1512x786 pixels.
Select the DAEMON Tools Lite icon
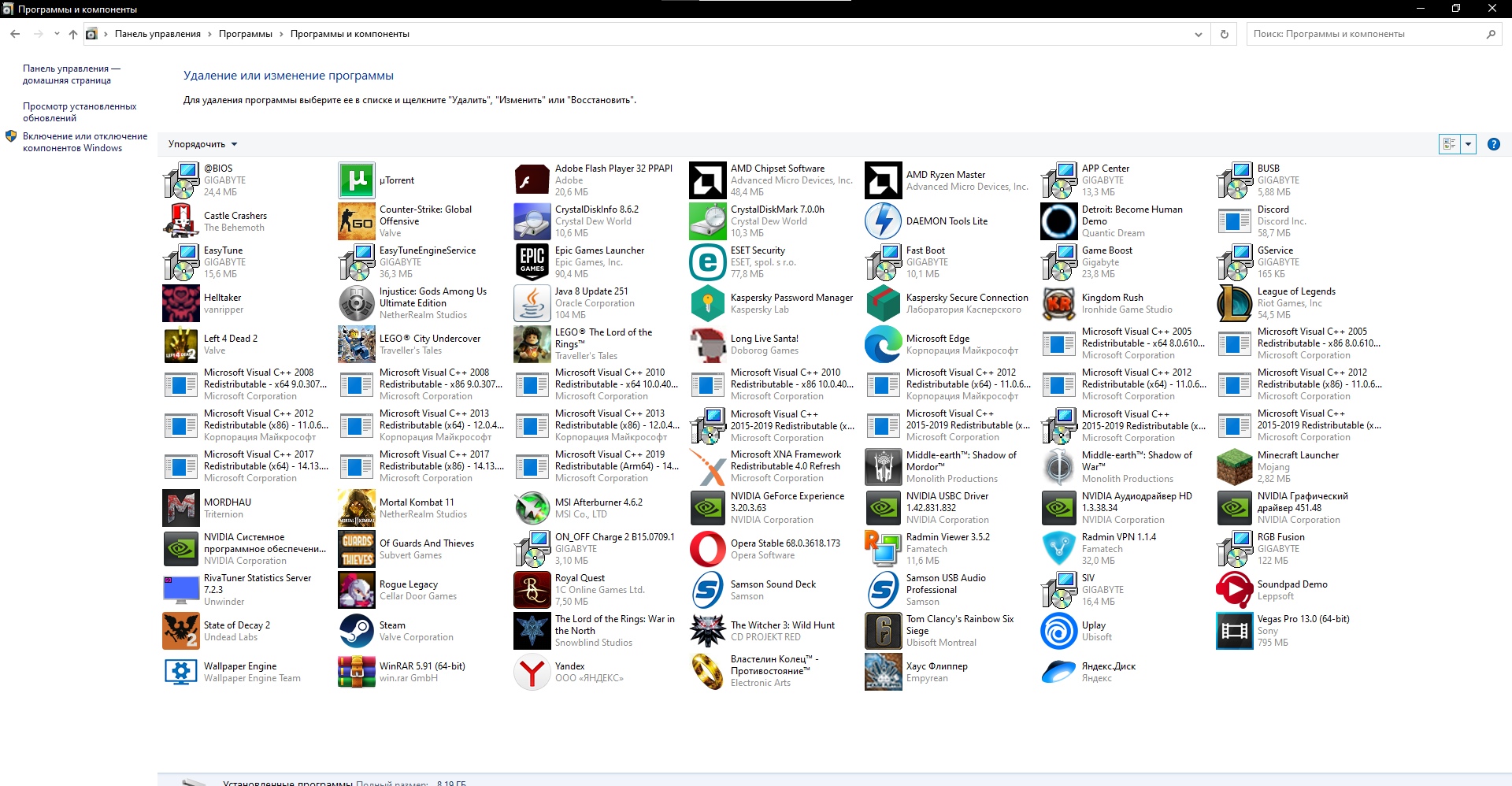(x=884, y=221)
